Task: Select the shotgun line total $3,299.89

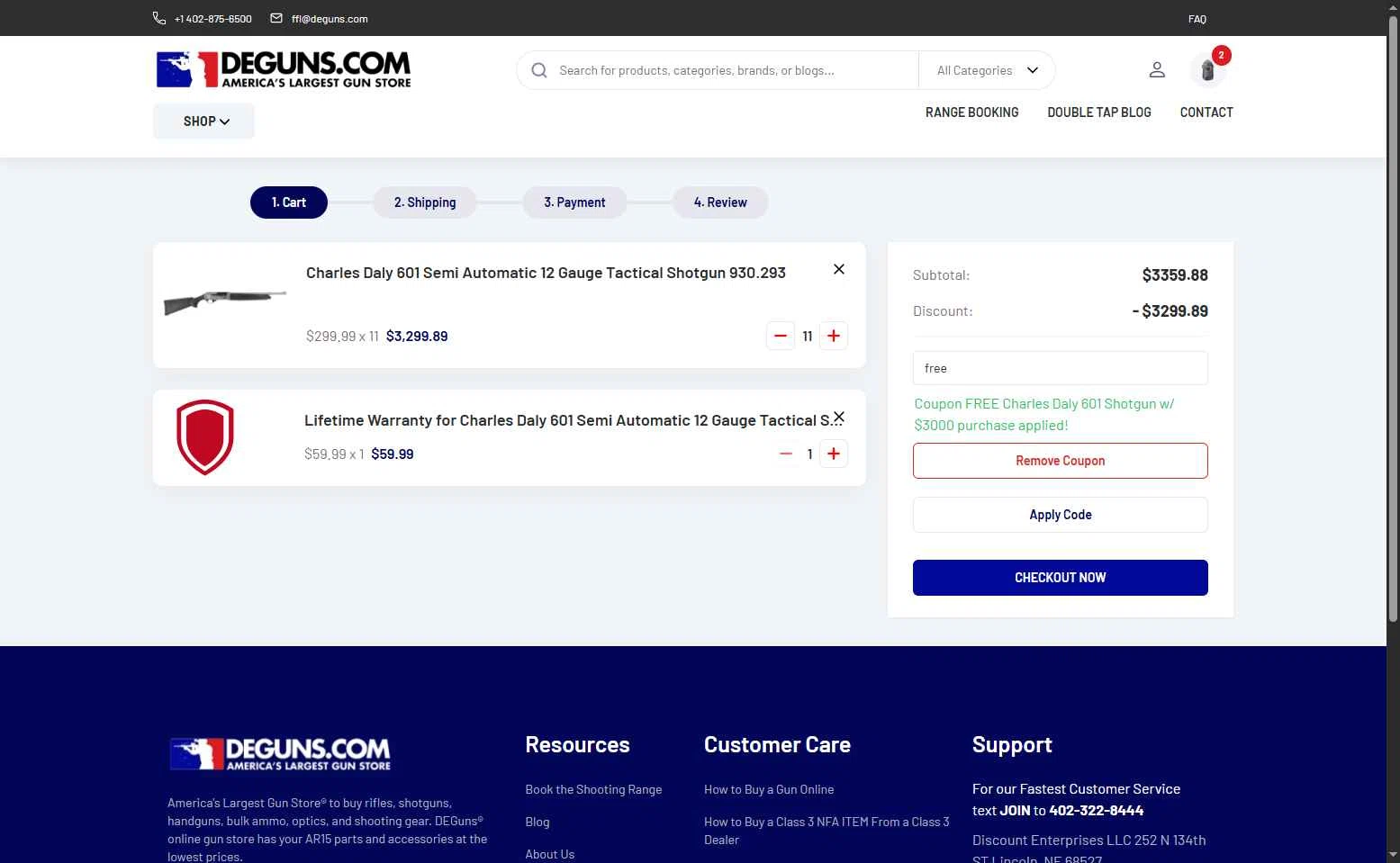Action: 417,337
